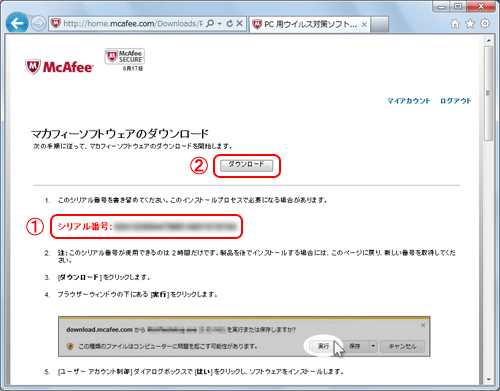Close the example download bar with X
The height and width of the screenshot is (391, 500).
[423, 325]
